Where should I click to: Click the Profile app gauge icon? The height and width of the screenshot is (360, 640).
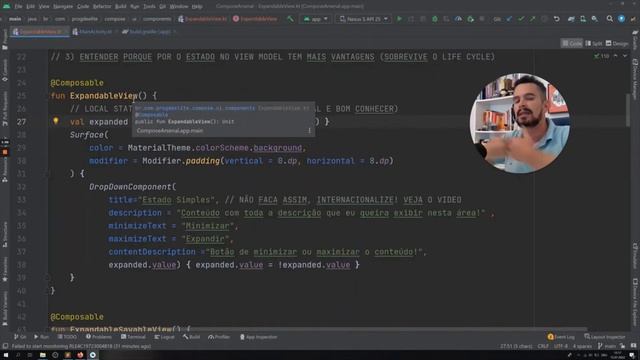[x=458, y=19]
